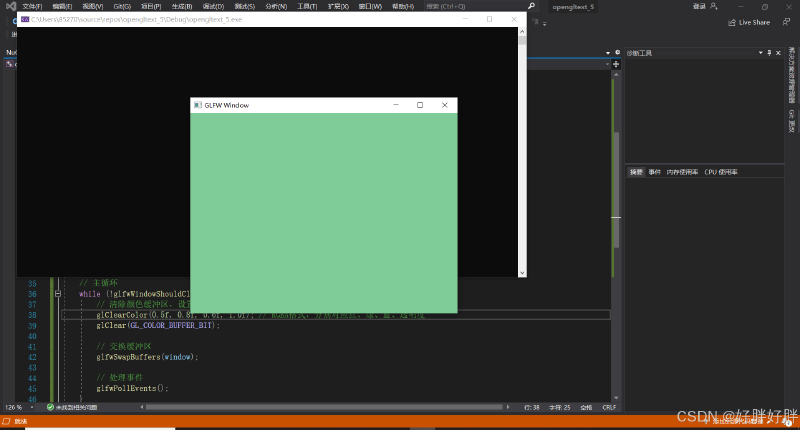Click the toolbar overflow dropdown arrow
The image size is (800, 430).
point(544,24)
